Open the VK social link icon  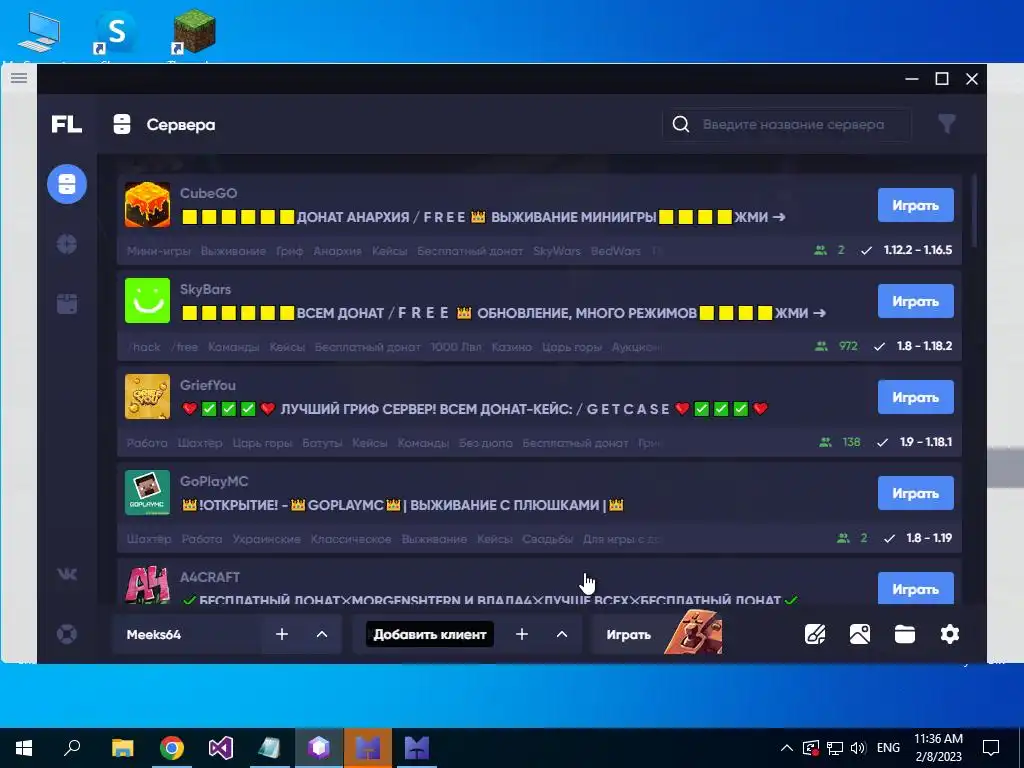pyautogui.click(x=67, y=574)
